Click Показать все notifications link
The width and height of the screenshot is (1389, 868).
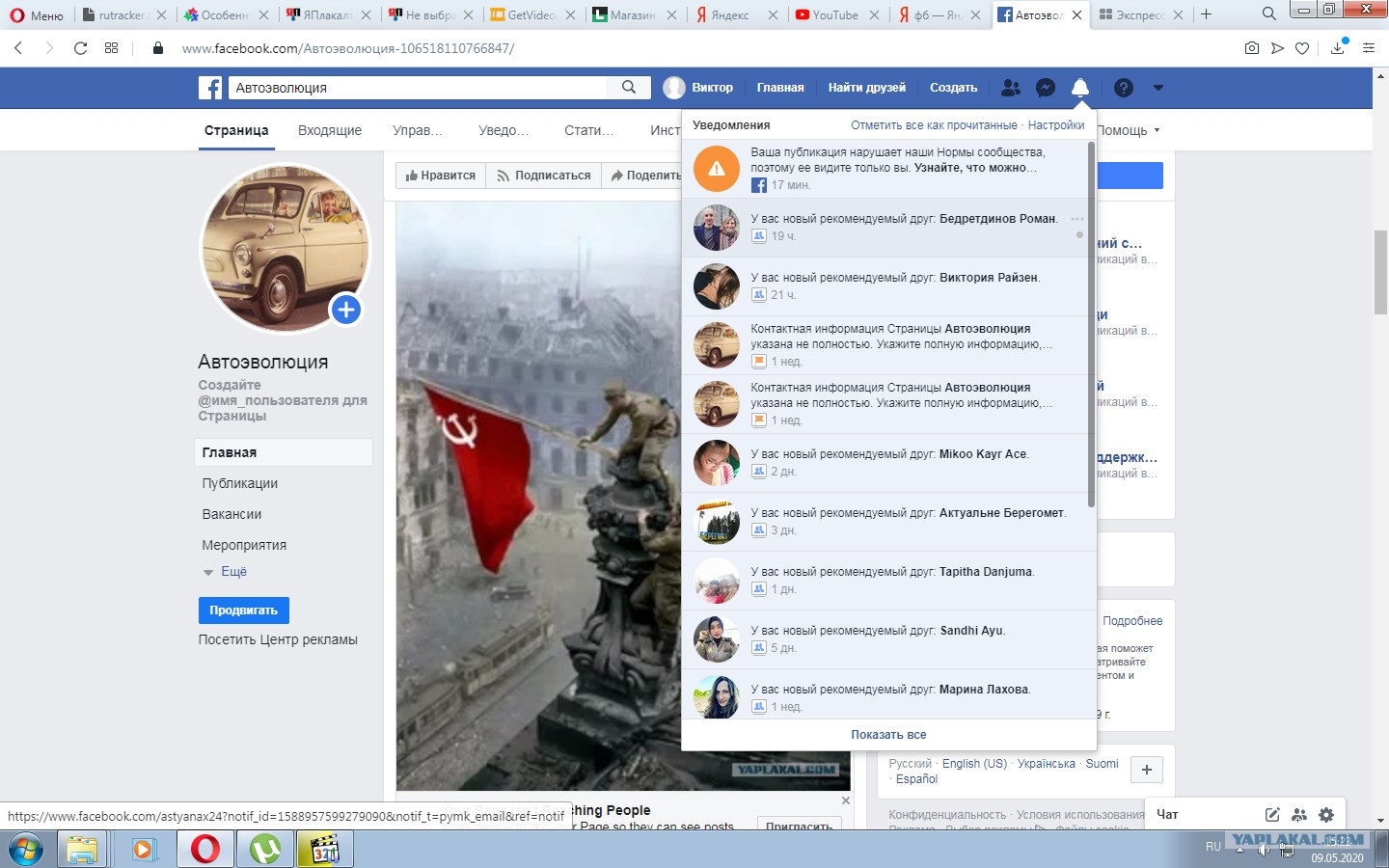click(888, 735)
